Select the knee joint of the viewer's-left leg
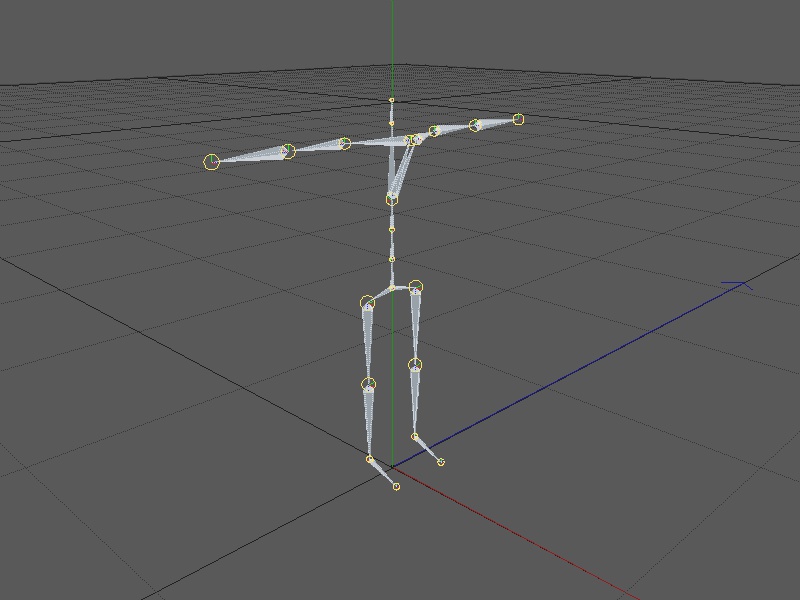The image size is (800, 600). pyautogui.click(x=368, y=385)
